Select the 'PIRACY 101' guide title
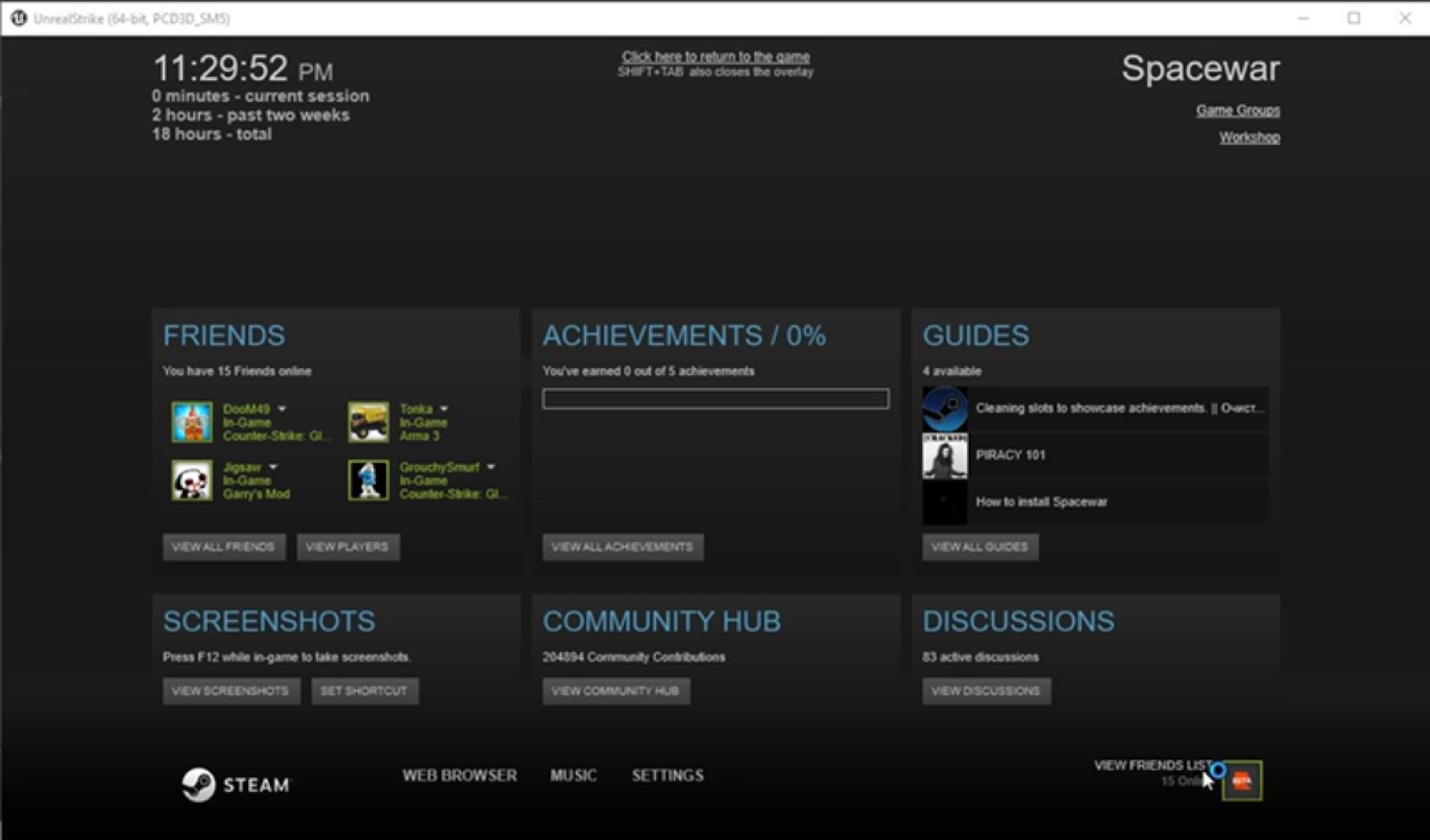 (x=1010, y=455)
